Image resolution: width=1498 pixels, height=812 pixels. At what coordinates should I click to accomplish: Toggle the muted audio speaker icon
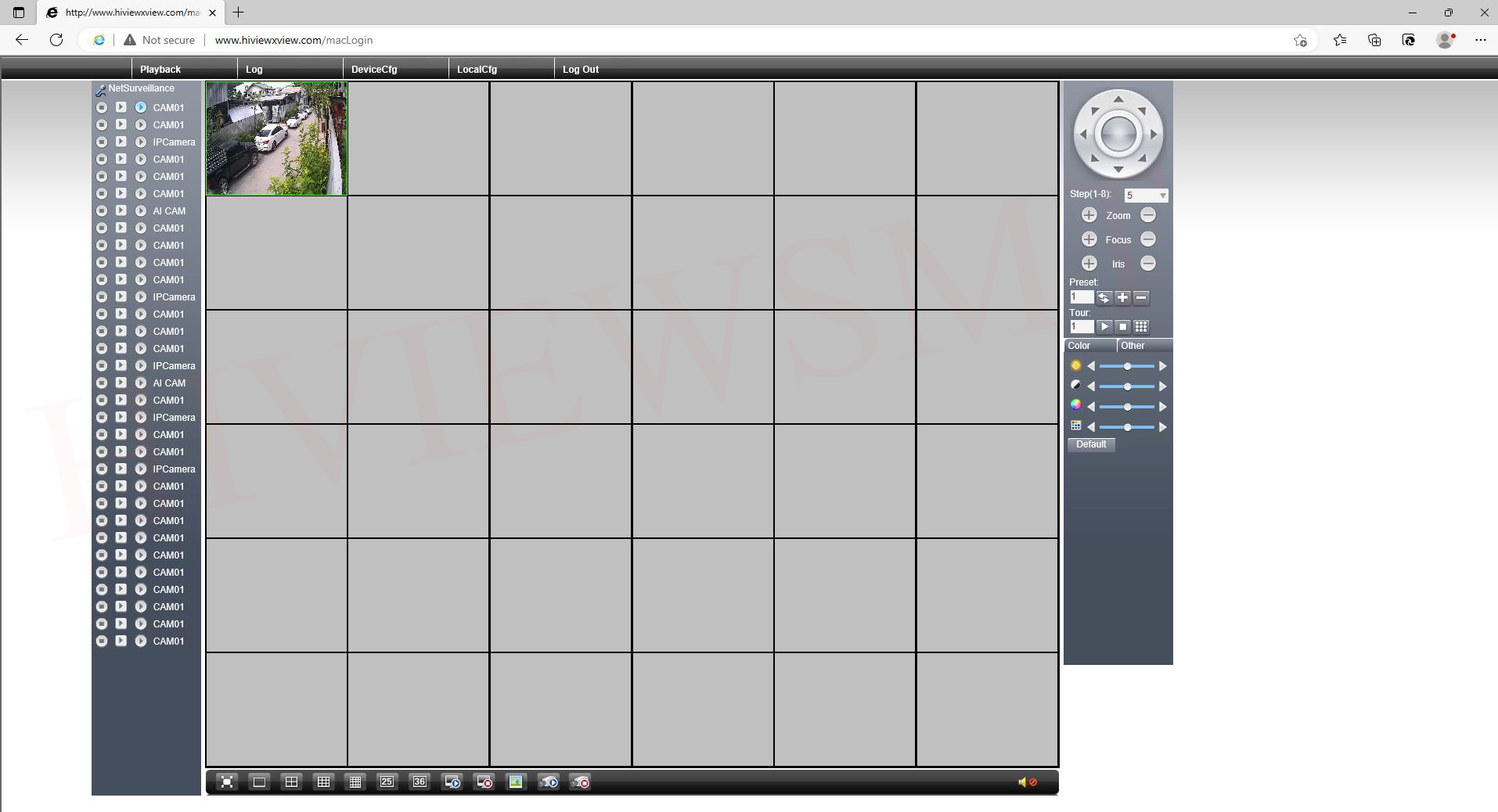pyautogui.click(x=1027, y=782)
